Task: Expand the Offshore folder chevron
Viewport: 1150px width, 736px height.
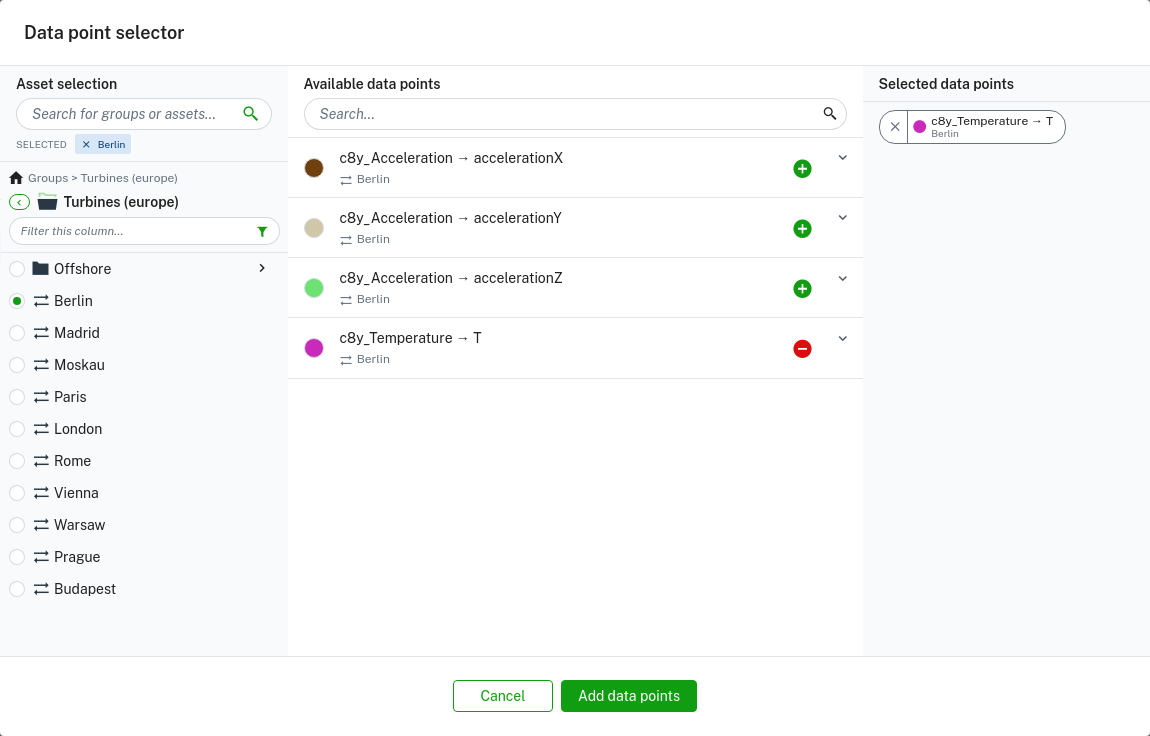Action: [262, 268]
